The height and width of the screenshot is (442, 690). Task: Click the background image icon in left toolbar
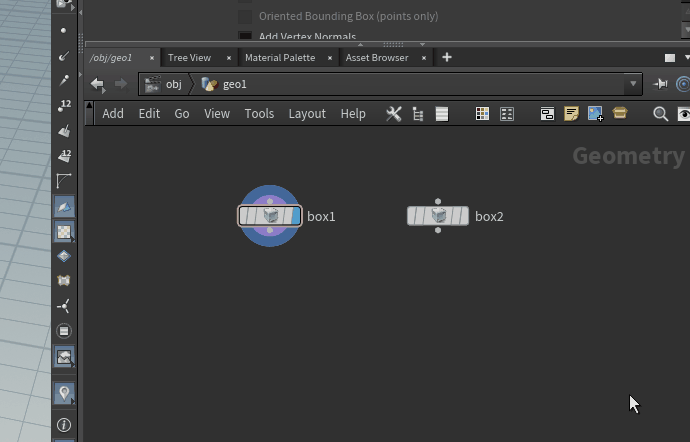click(64, 356)
